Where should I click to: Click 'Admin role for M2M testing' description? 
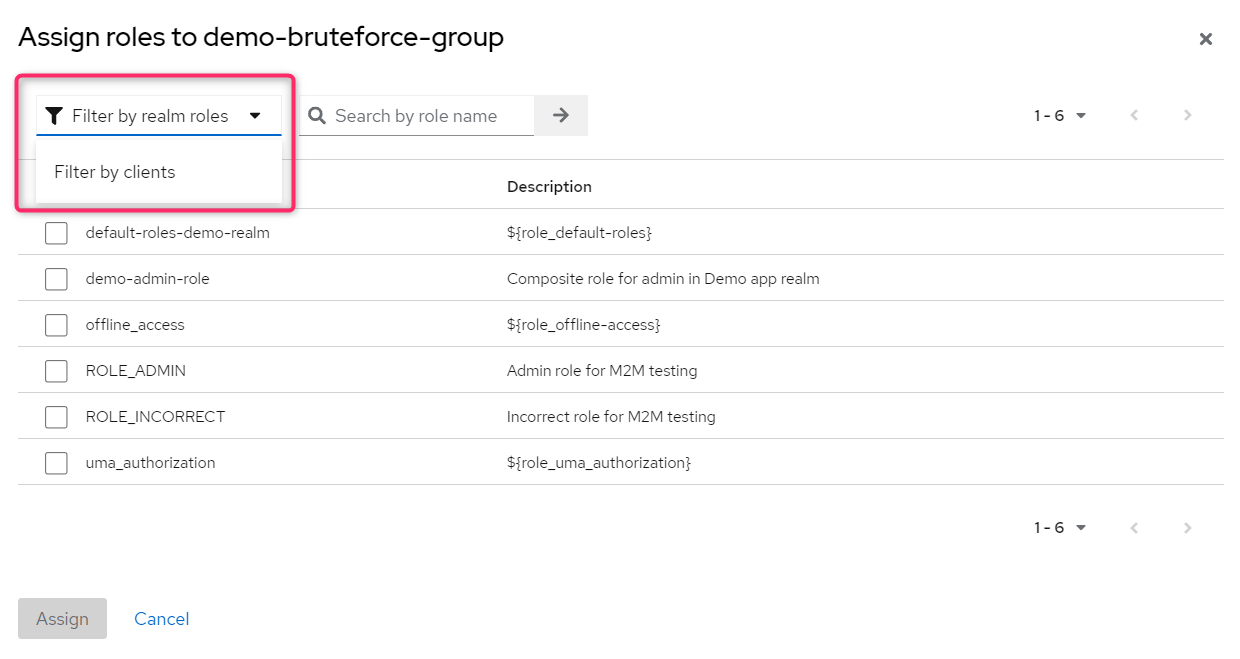602,371
